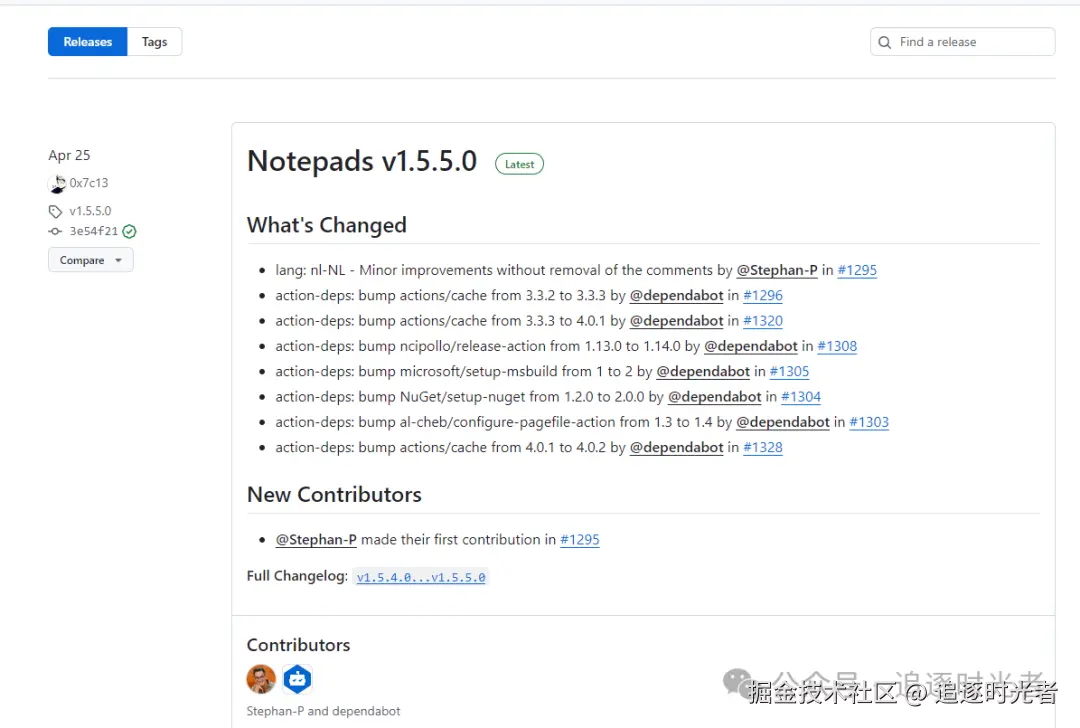Open pull request #1308 link
Image resolution: width=1080 pixels, height=728 pixels.
click(x=837, y=346)
